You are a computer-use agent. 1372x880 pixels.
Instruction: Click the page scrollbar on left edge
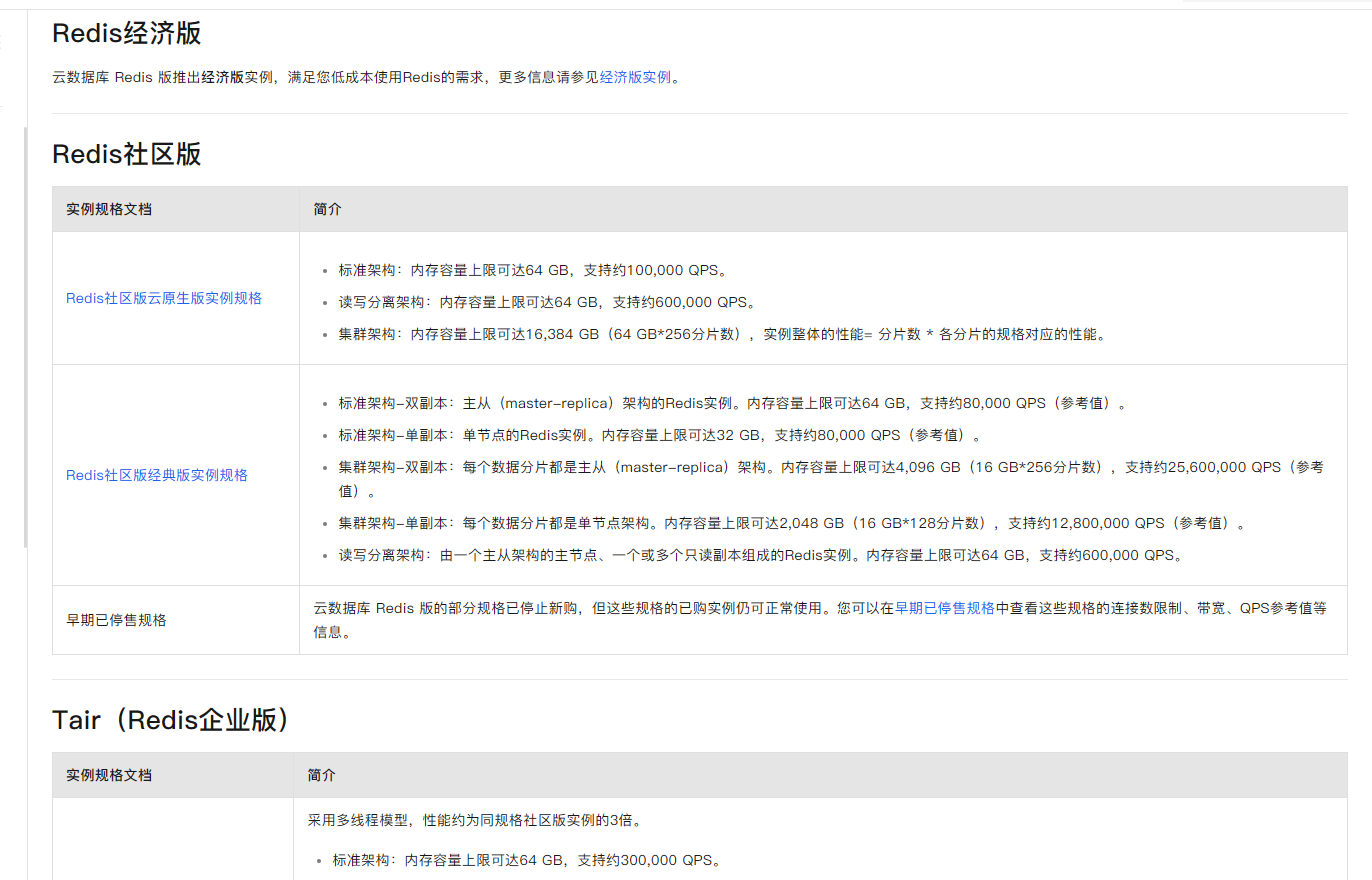(x=26, y=337)
